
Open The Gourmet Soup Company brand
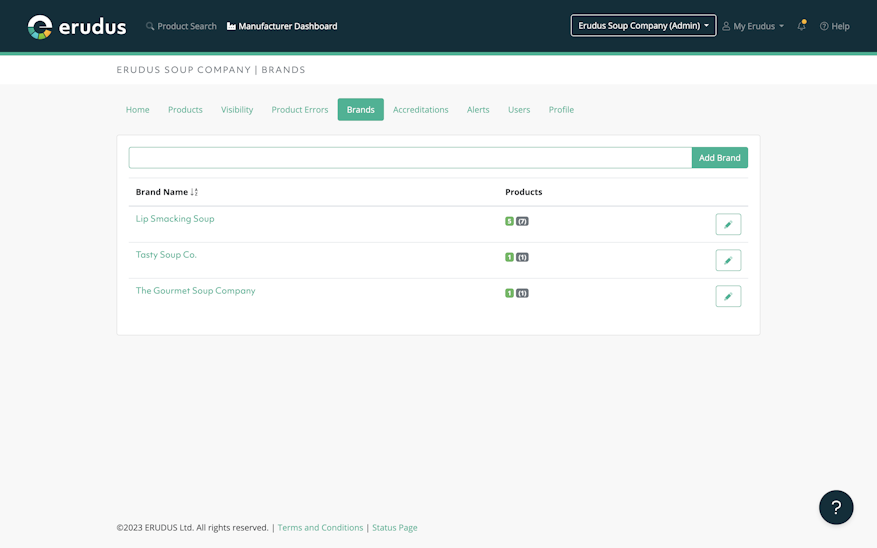tap(196, 291)
